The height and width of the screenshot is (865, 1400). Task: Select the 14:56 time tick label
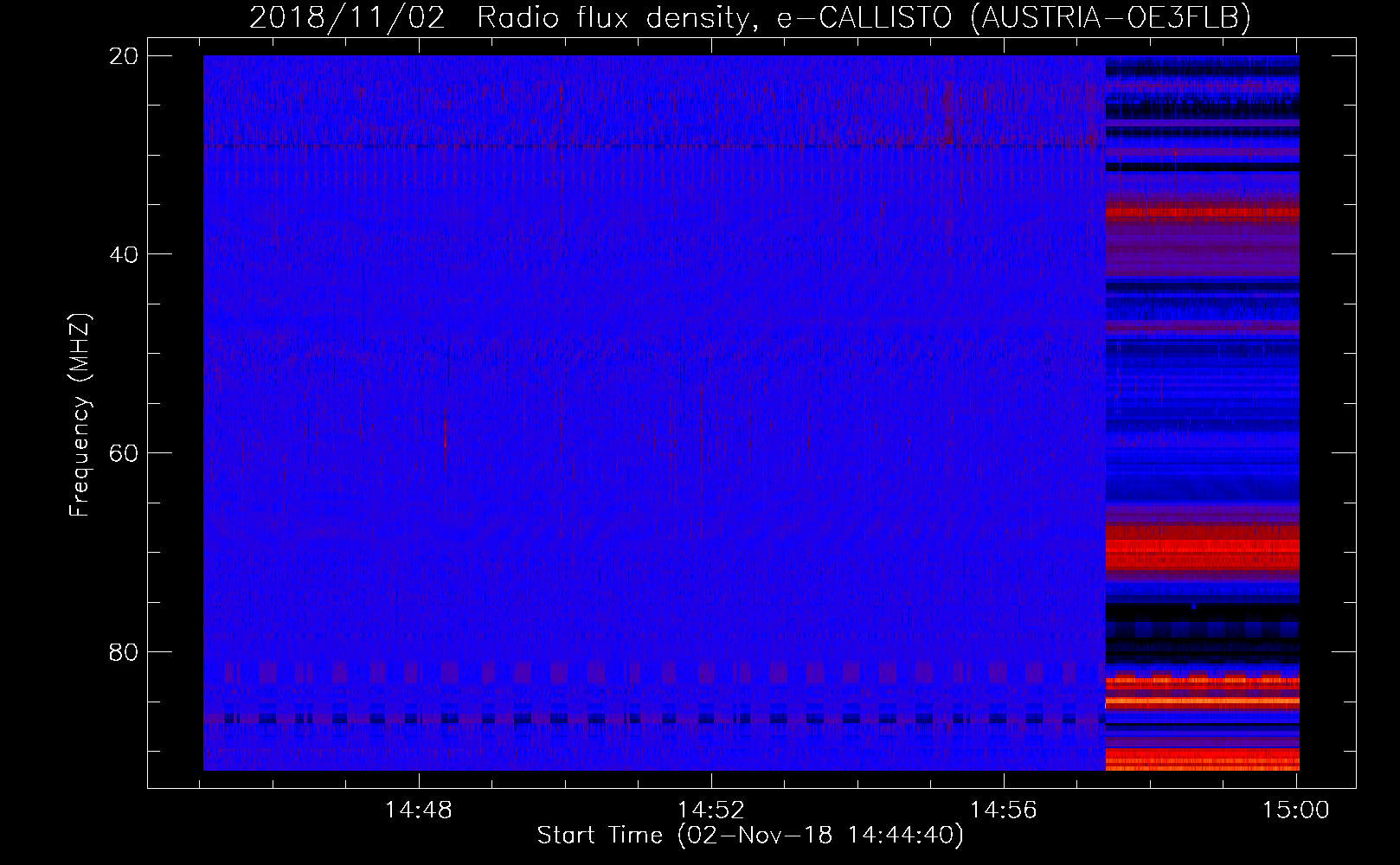[x=1004, y=811]
